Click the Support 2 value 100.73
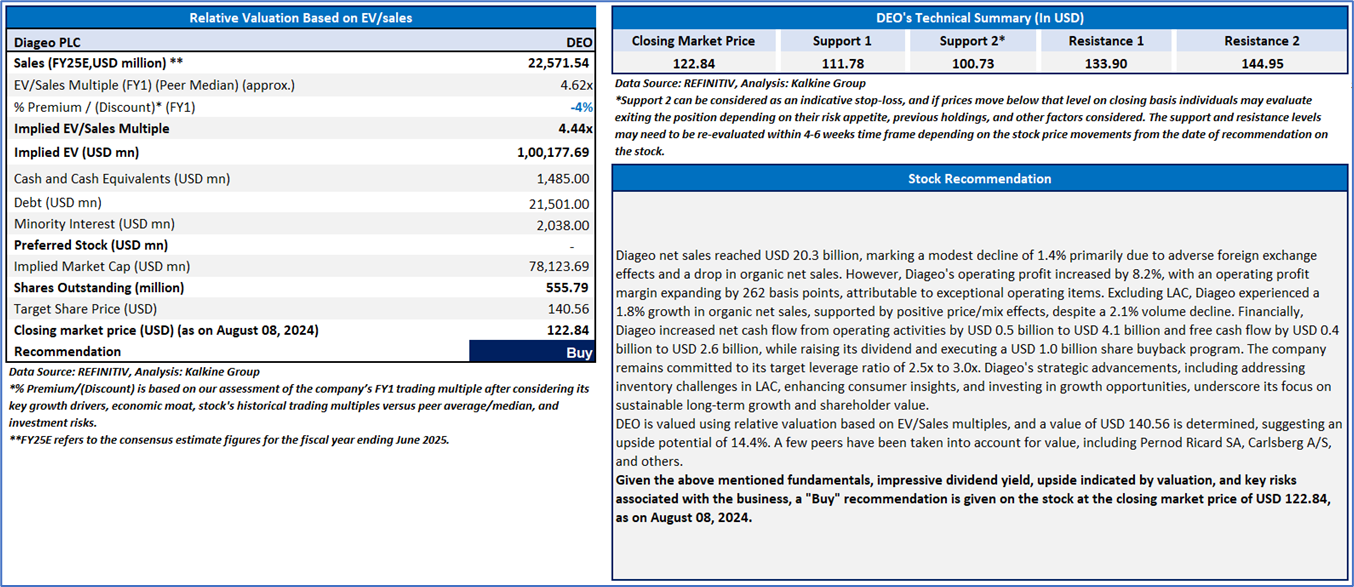Viewport: 1354px width, 587px height. pyautogui.click(x=974, y=64)
